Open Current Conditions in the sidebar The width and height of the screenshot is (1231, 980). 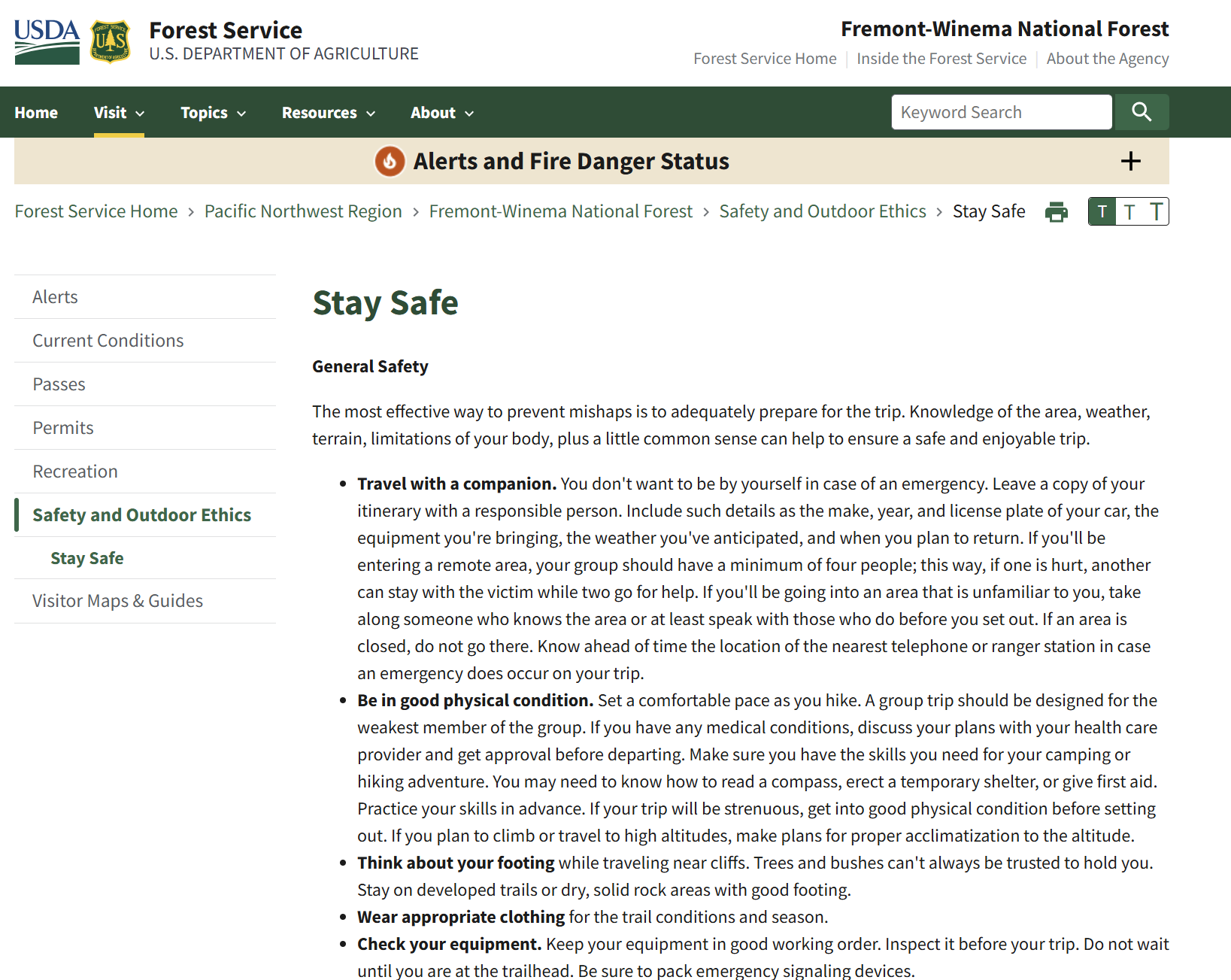click(x=108, y=341)
